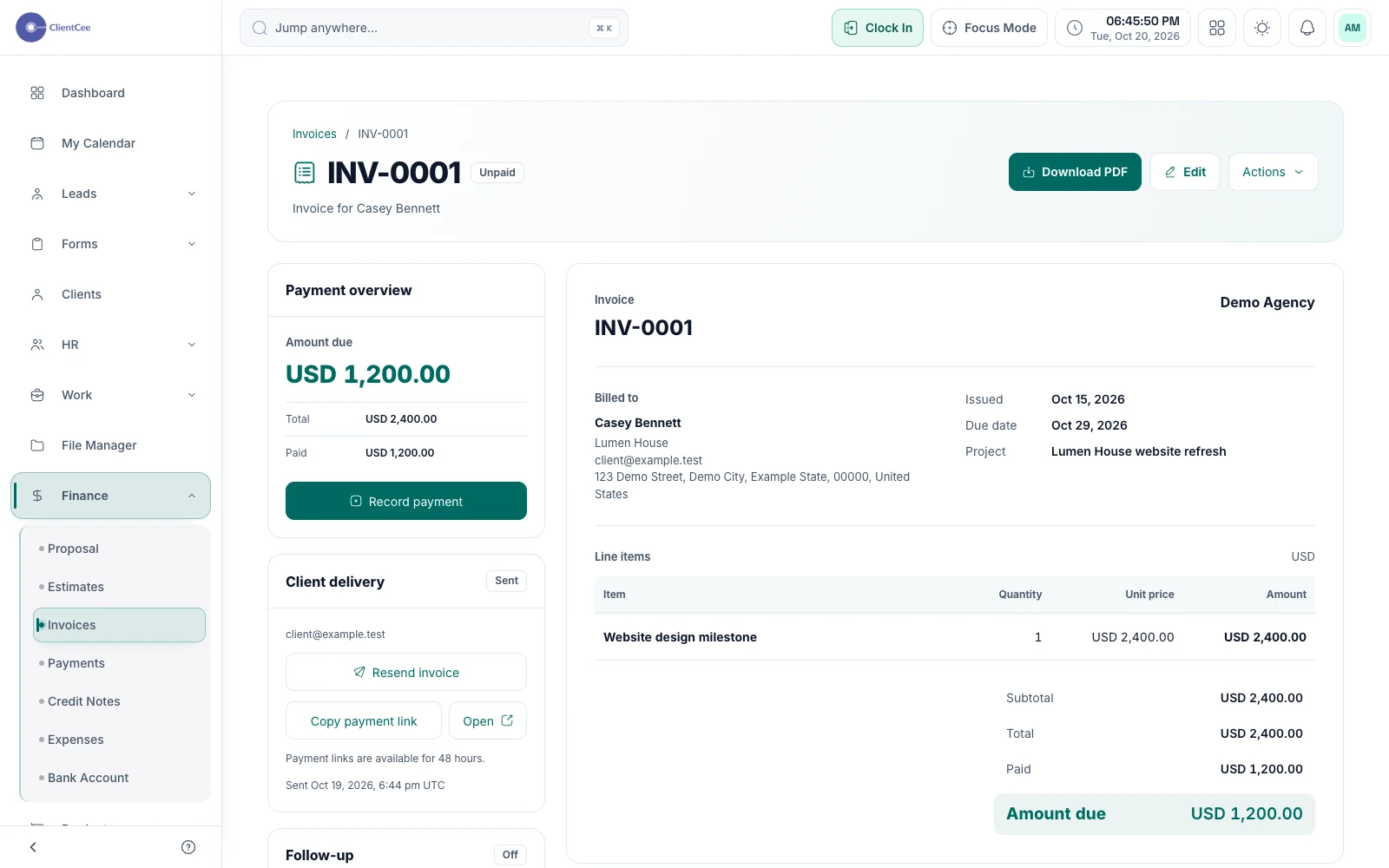Collapse the sidebar with the back arrow

pyautogui.click(x=33, y=847)
